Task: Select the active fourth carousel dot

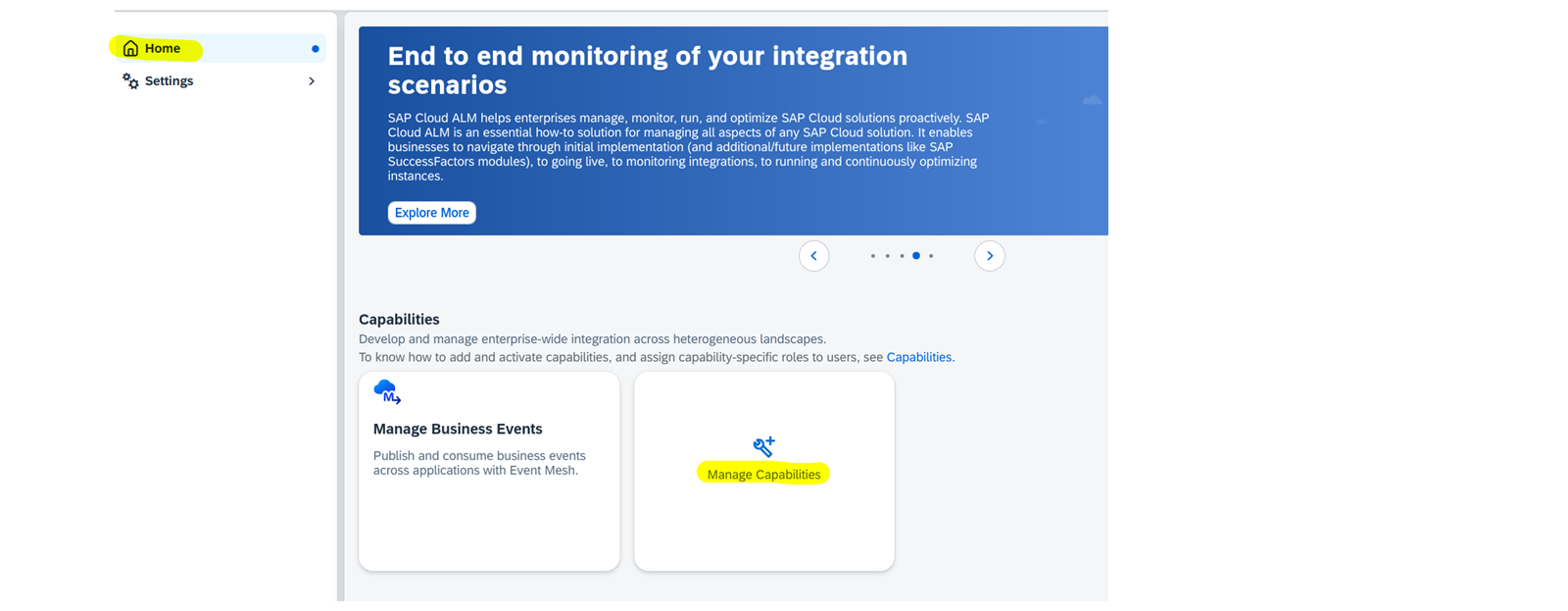Action: tap(916, 256)
